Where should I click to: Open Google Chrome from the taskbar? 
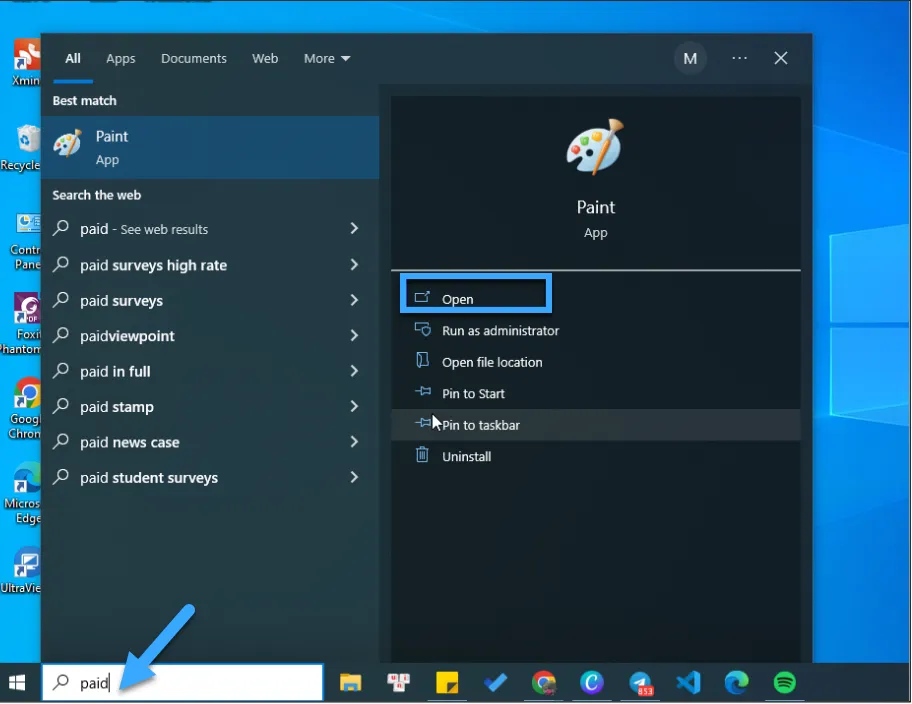[544, 682]
